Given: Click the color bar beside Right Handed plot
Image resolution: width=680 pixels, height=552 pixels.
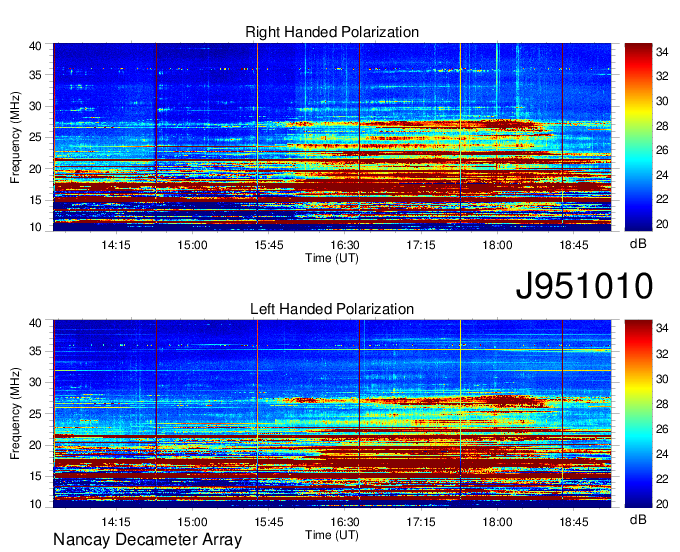Looking at the screenshot, I should [x=638, y=137].
